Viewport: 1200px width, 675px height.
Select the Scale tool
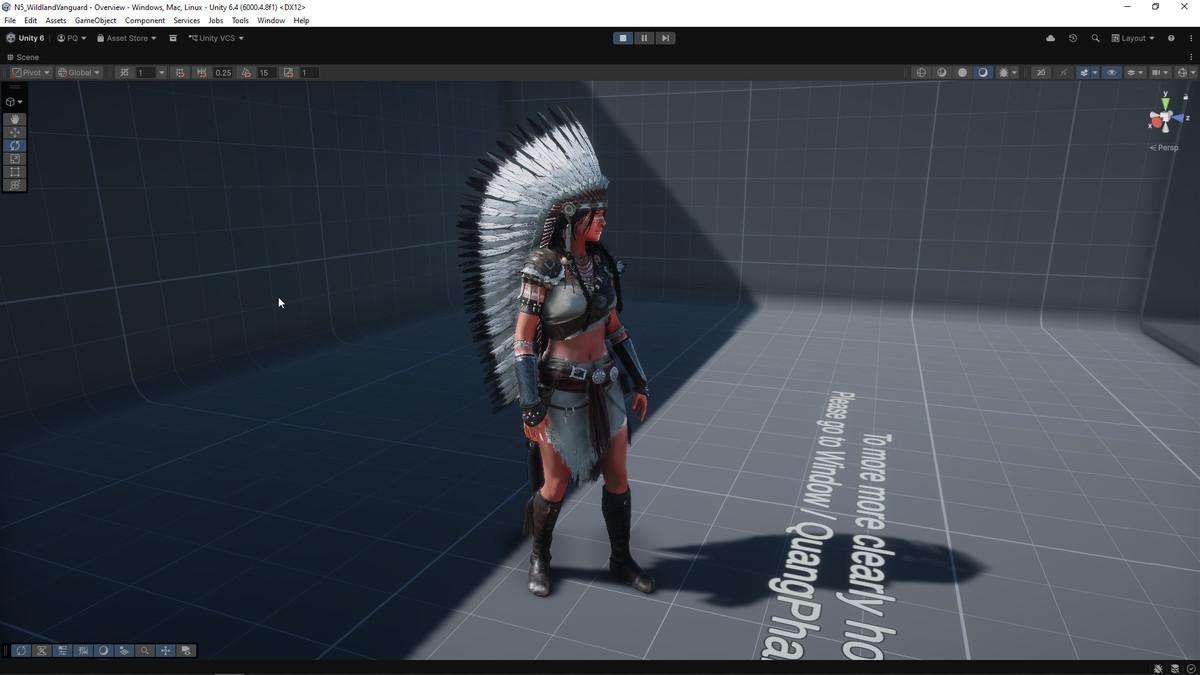15,158
